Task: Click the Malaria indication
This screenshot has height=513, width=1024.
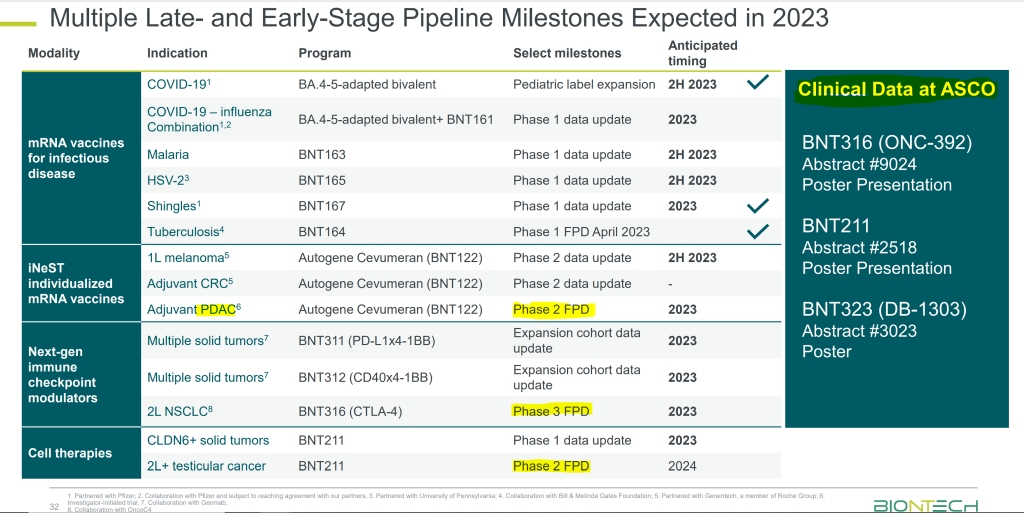Action: [x=168, y=155]
